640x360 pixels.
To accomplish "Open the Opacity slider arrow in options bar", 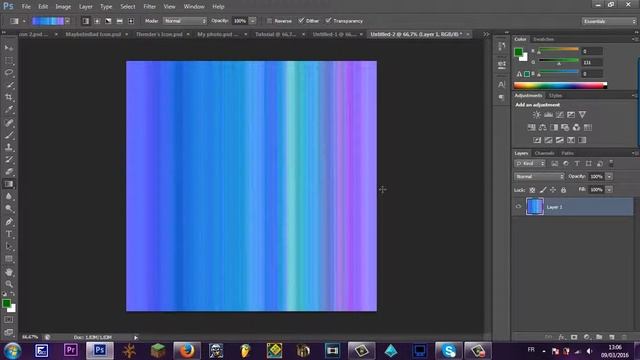I will point(253,21).
